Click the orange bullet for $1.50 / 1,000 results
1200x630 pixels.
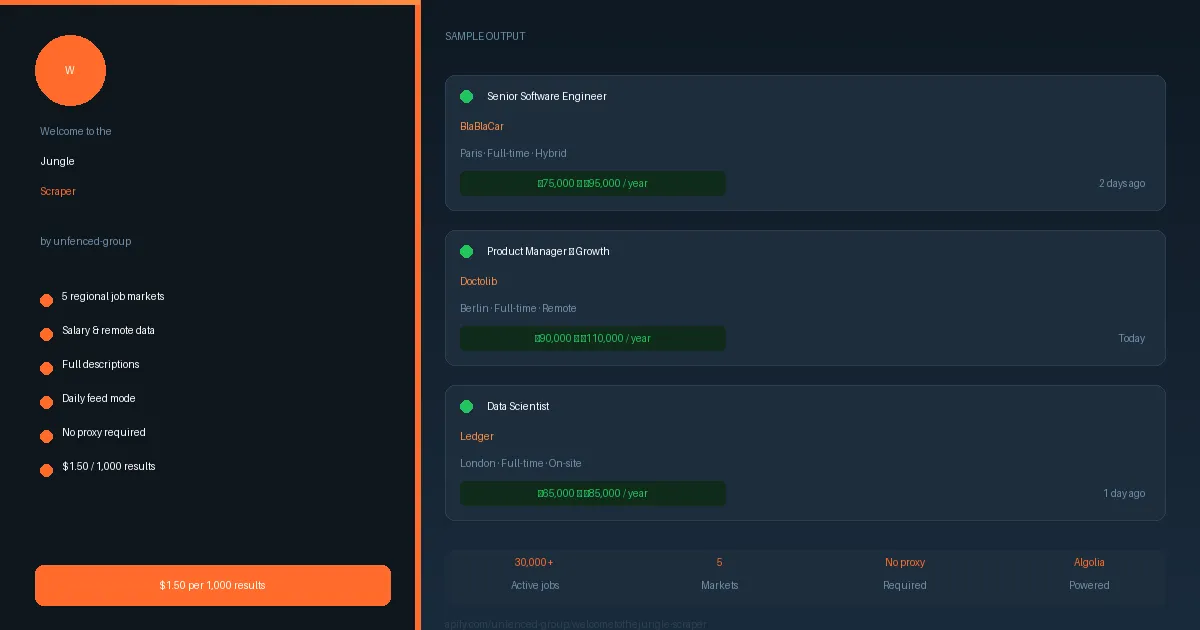[x=46, y=470]
